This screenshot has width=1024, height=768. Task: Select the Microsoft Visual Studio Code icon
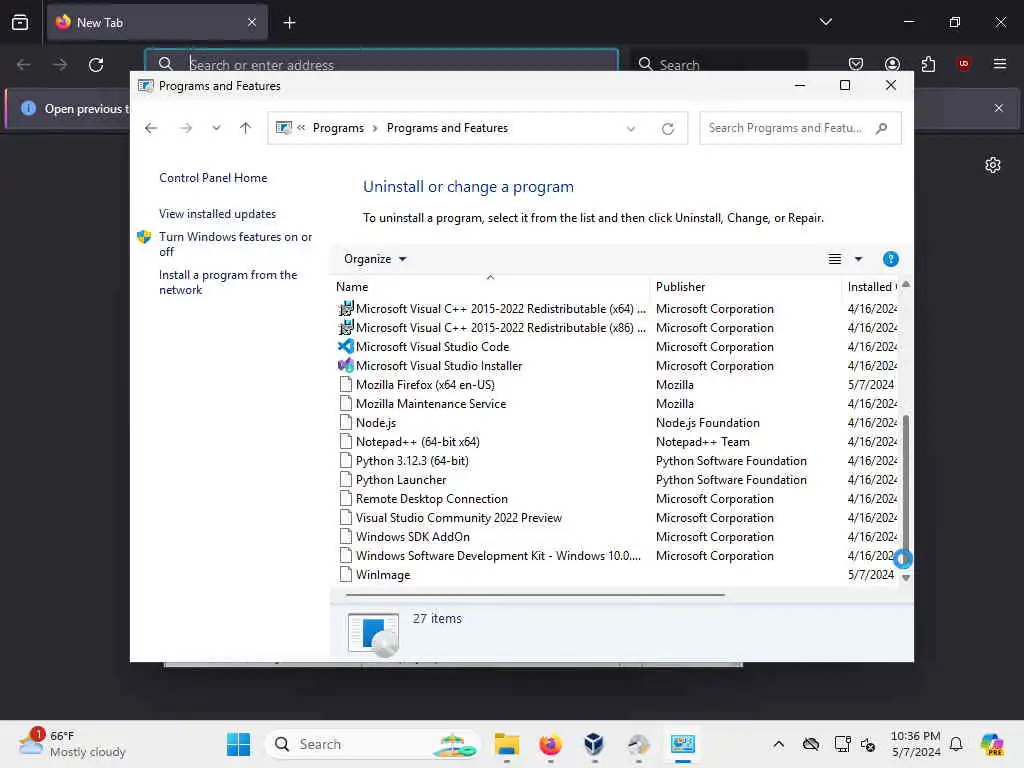[345, 346]
